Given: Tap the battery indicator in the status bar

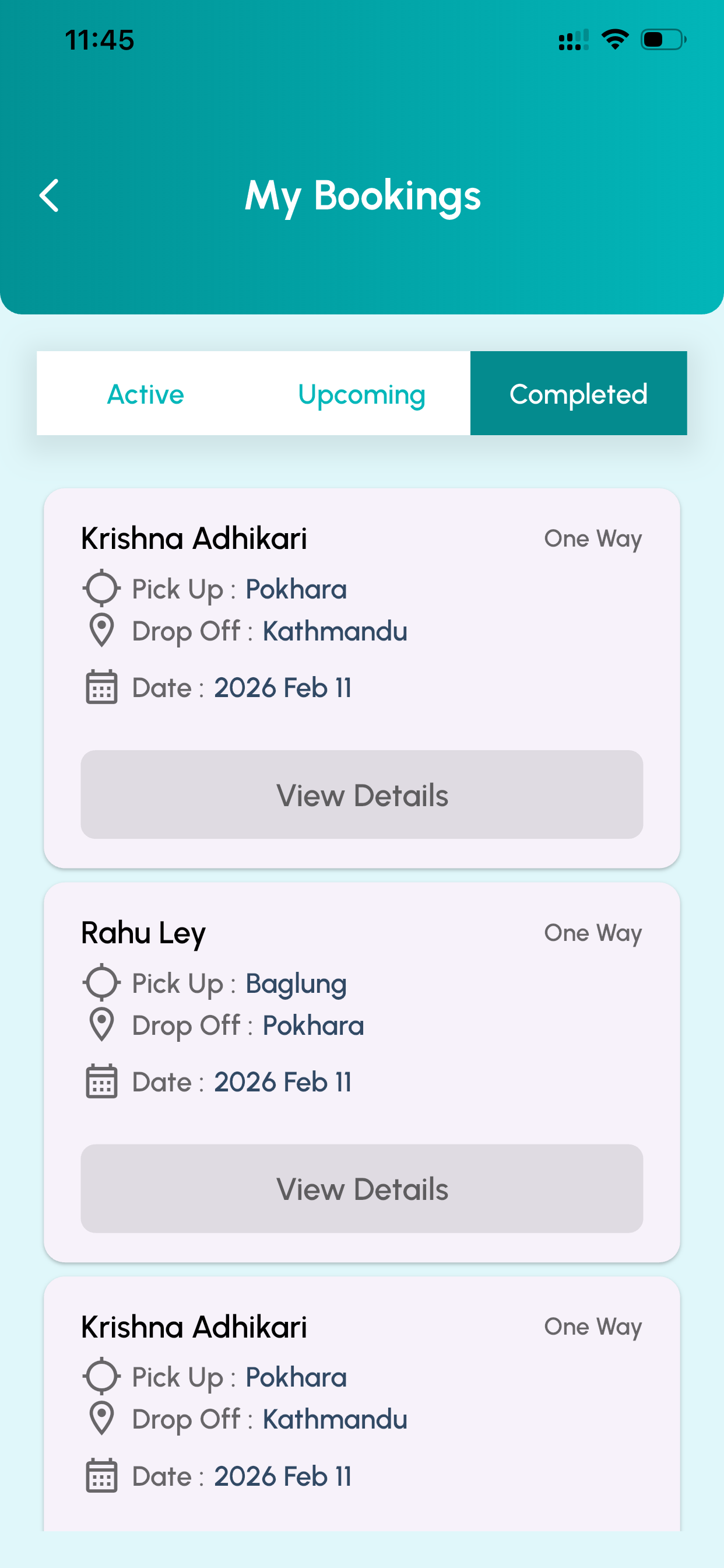Looking at the screenshot, I should [x=663, y=40].
